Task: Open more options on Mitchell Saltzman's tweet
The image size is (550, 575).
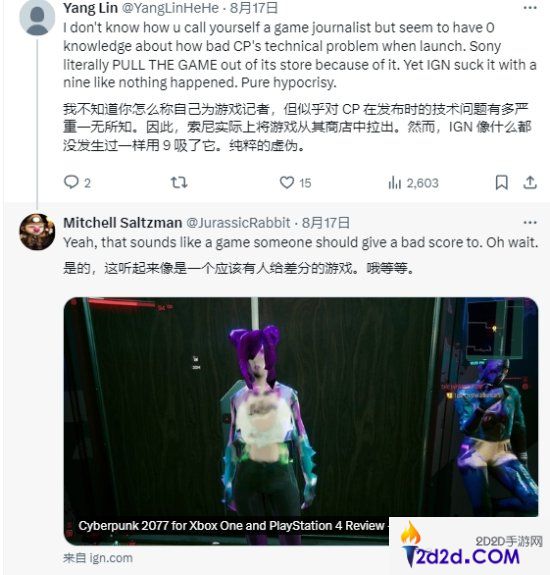Action: tap(530, 222)
